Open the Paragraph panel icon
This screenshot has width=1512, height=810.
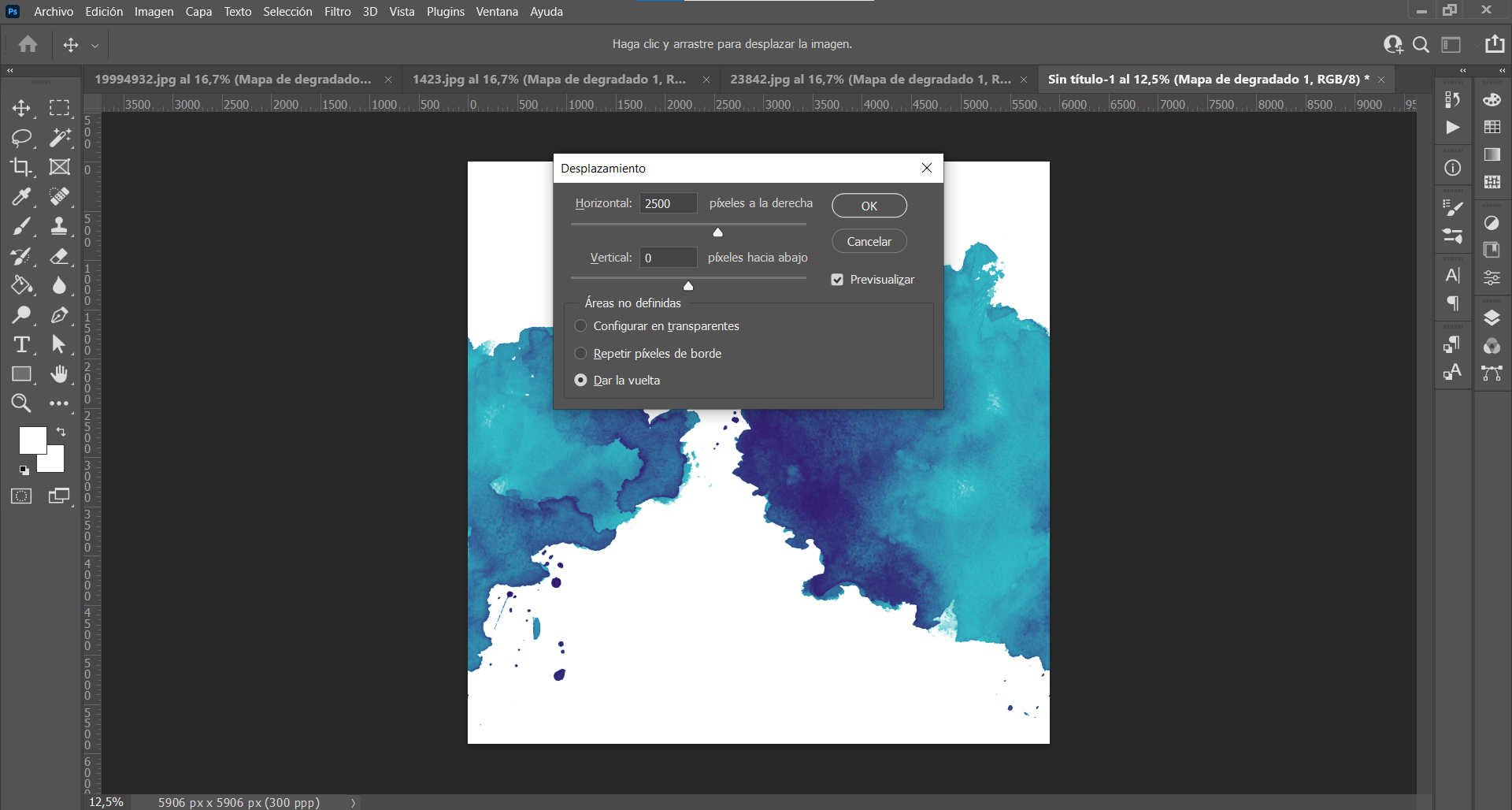pyautogui.click(x=1453, y=303)
